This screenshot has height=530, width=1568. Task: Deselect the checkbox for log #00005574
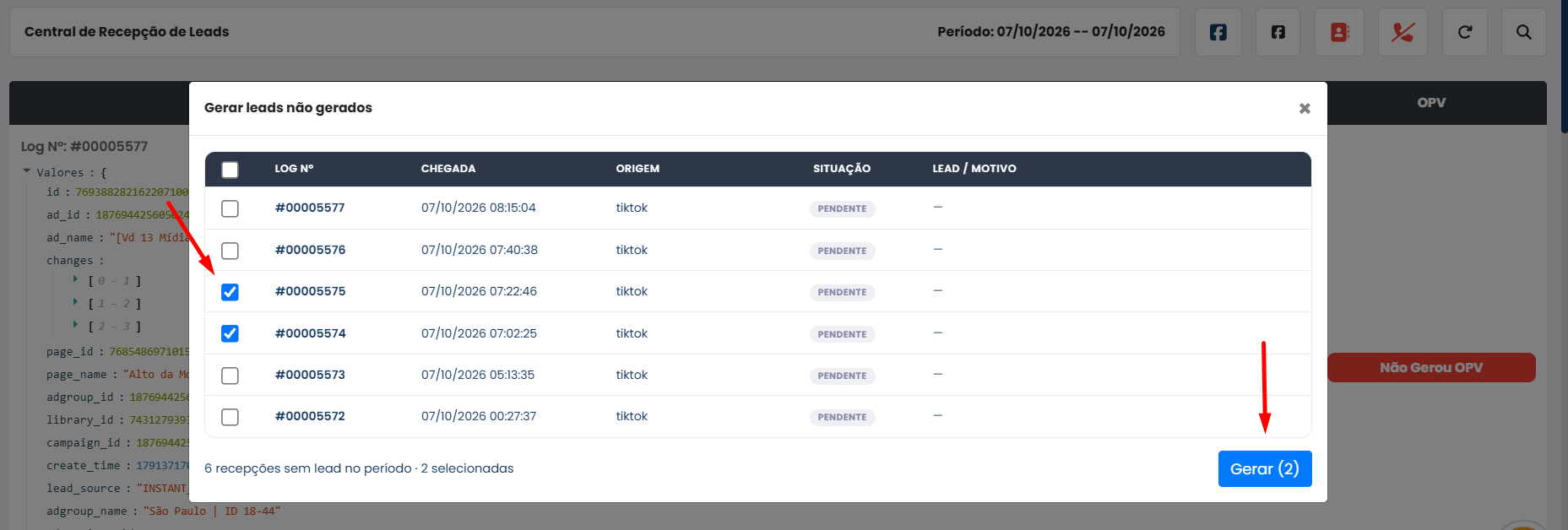point(230,333)
